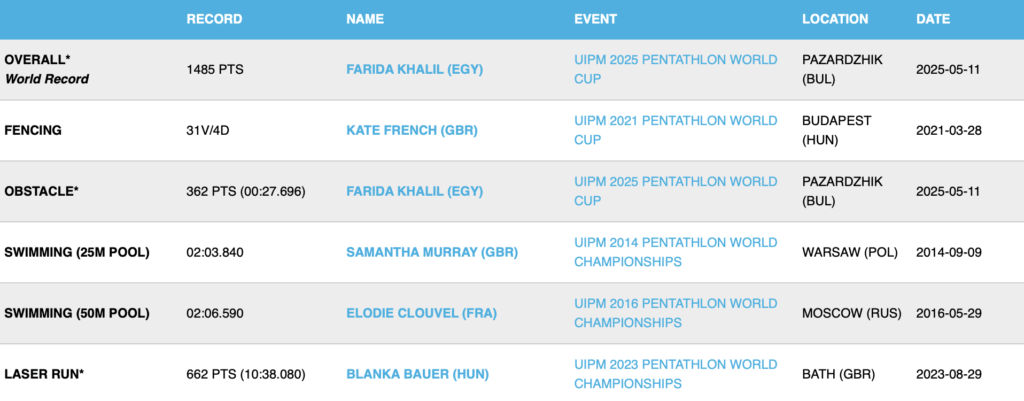
Task: Open UIPM 2016 Pentathlon World Championships link
Action: click(675, 313)
